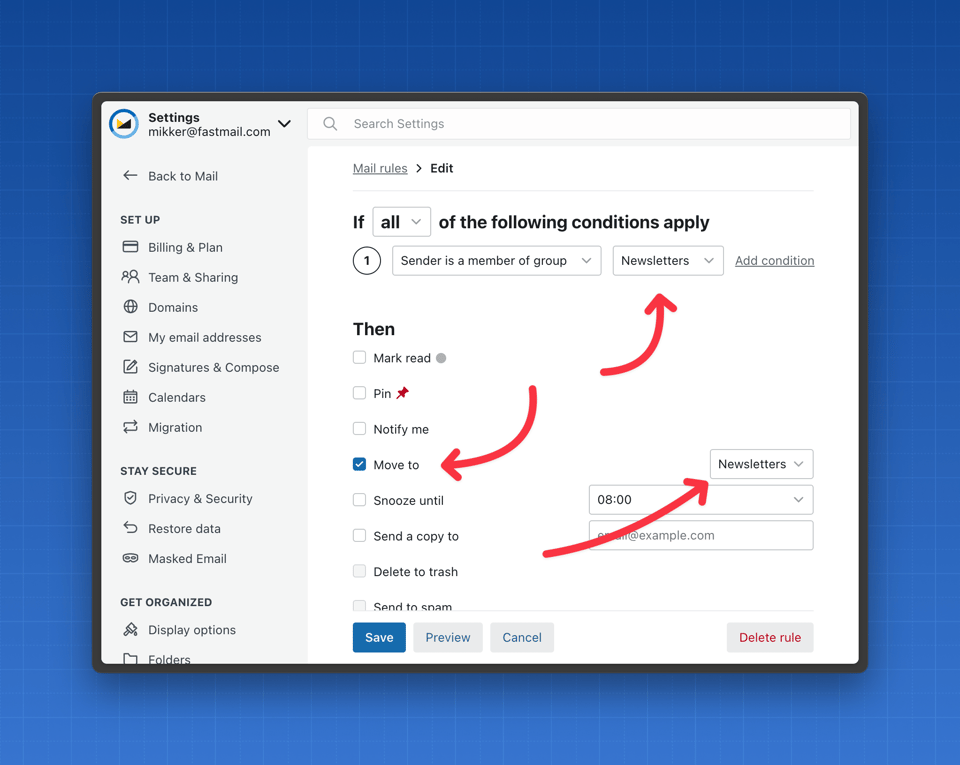Screen dimensions: 960x765
Task: Click the Add condition link
Action: pos(774,261)
